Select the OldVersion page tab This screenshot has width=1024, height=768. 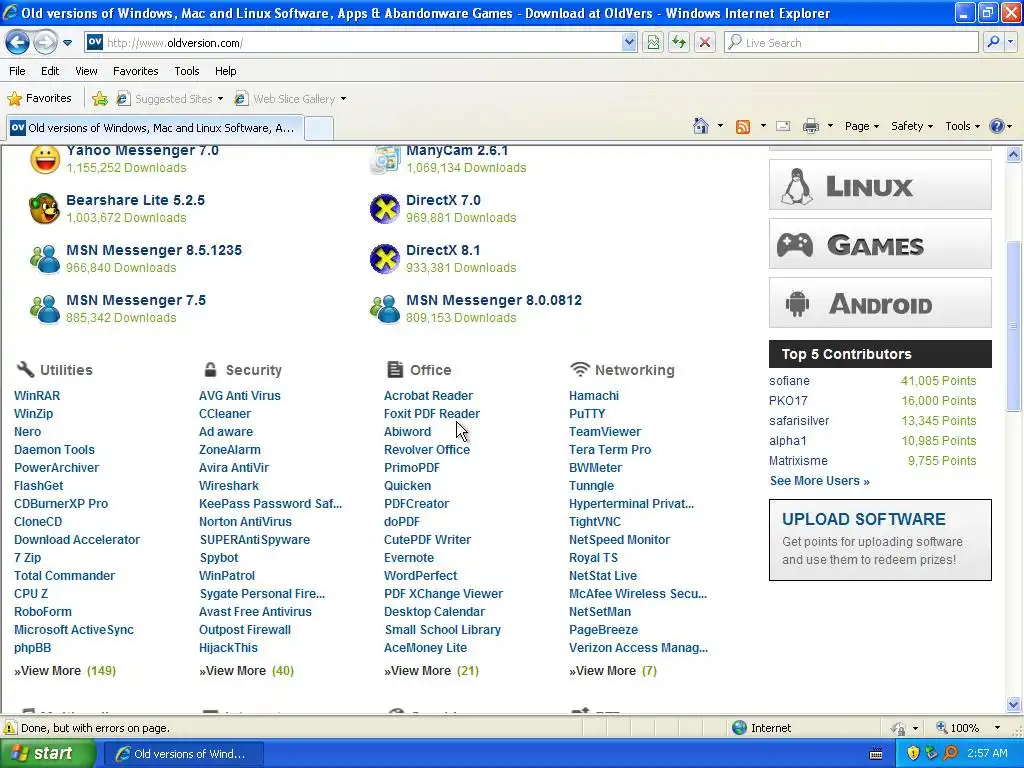(x=154, y=128)
